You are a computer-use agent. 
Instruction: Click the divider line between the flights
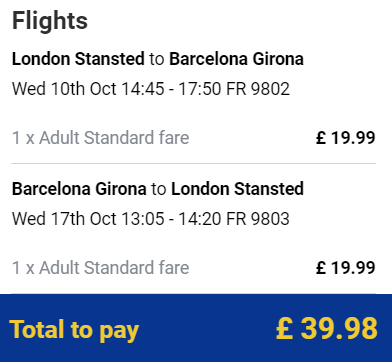tap(194, 164)
